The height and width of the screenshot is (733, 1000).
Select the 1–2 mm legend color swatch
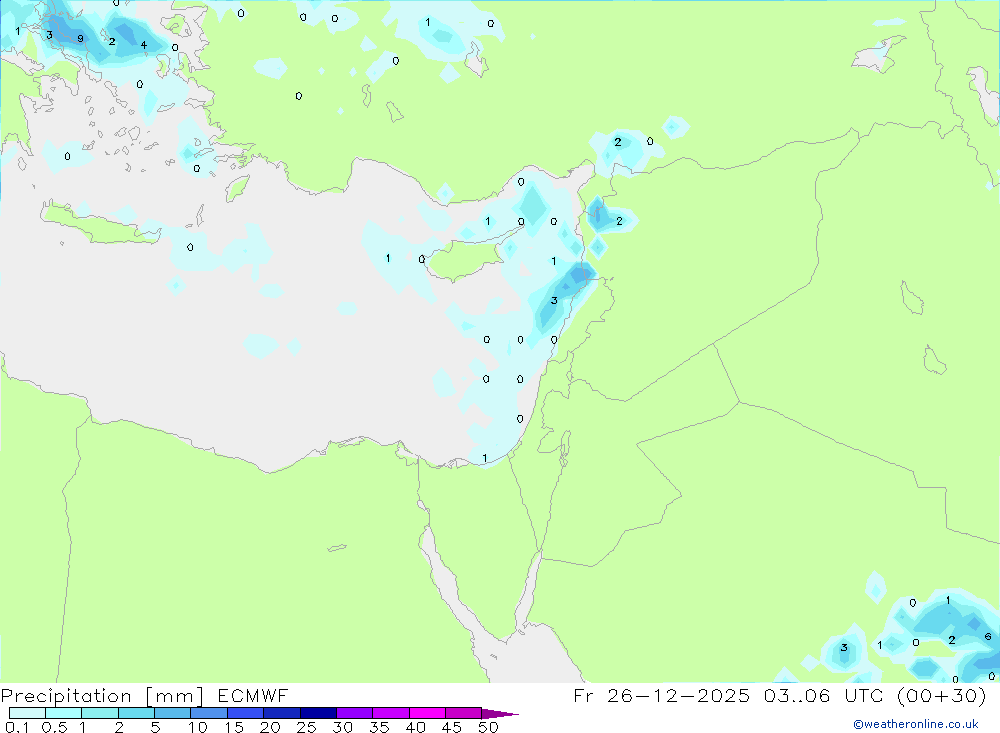99,713
